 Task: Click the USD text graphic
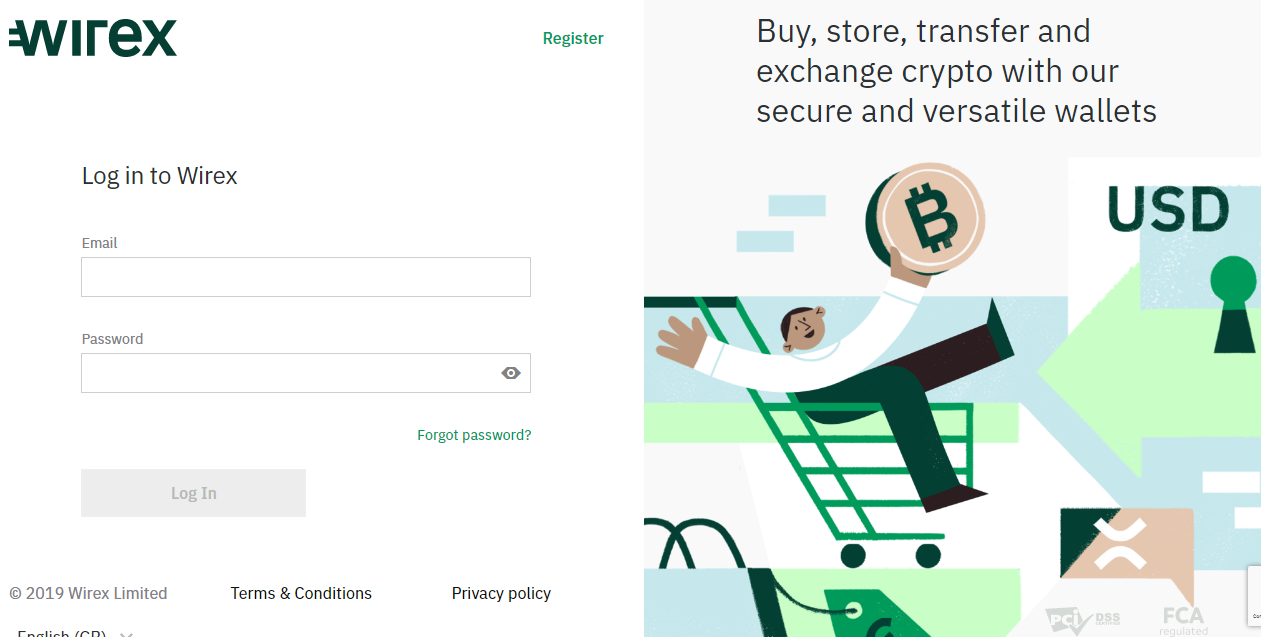pos(1168,210)
